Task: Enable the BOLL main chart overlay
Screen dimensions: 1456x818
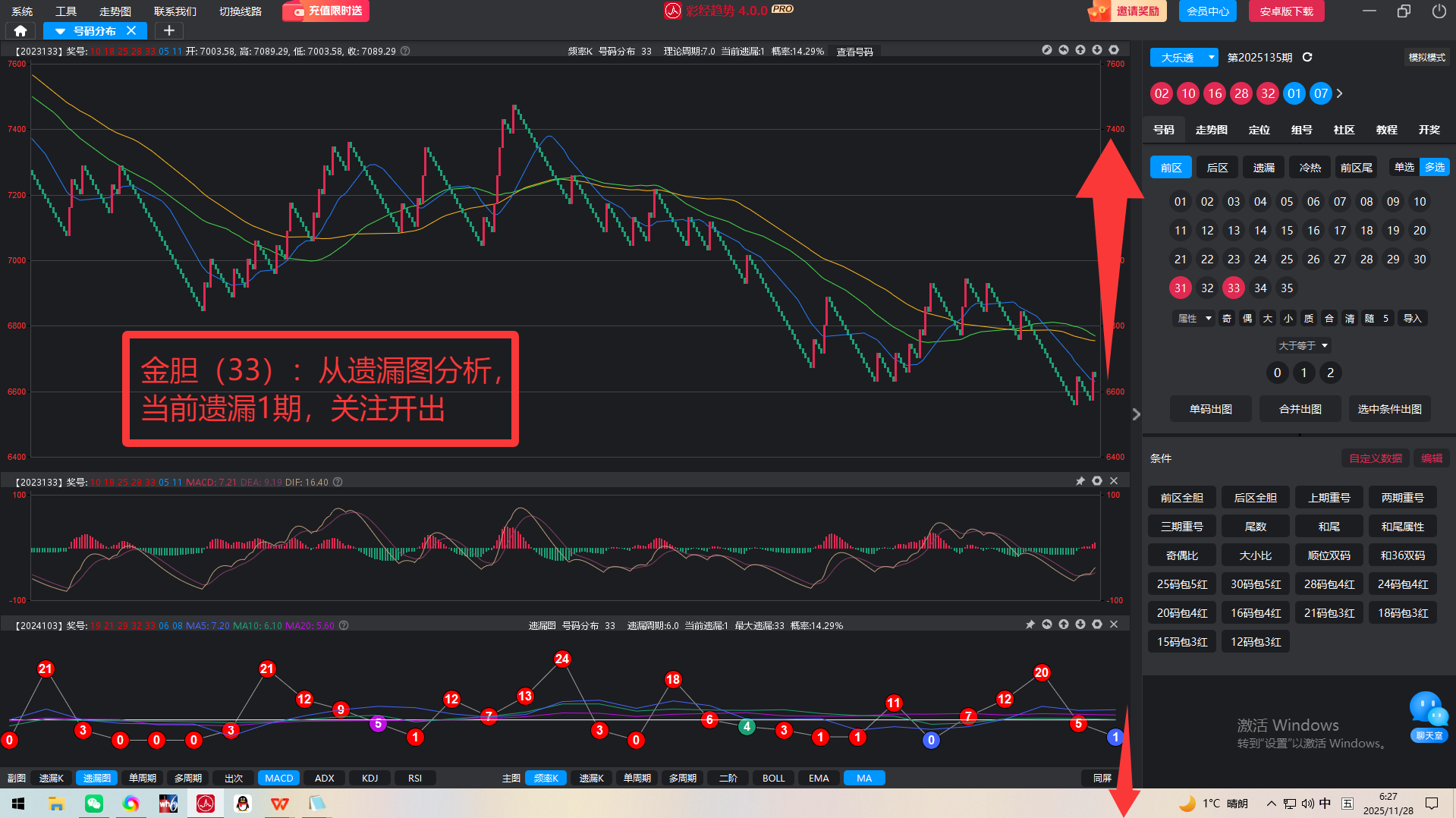Action: pyautogui.click(x=773, y=778)
